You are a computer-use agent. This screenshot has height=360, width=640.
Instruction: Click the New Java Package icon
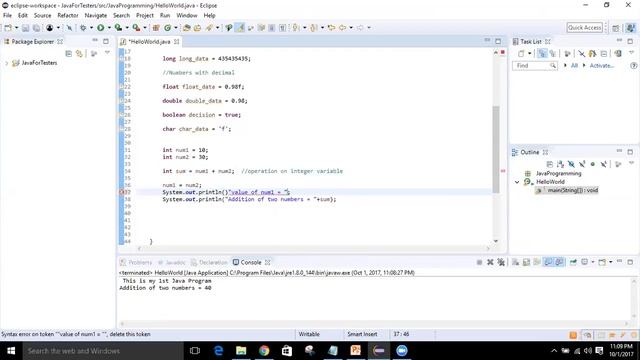pyautogui.click(x=156, y=28)
